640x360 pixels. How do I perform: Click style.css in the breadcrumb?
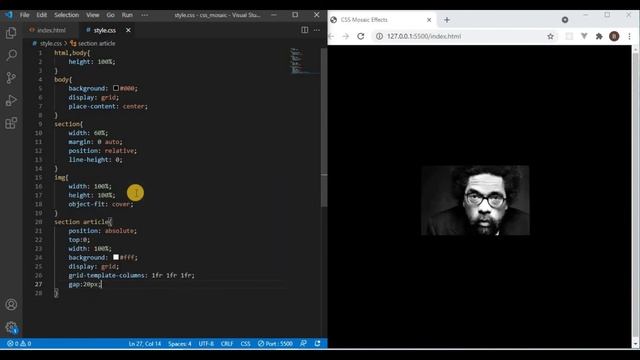click(51, 43)
